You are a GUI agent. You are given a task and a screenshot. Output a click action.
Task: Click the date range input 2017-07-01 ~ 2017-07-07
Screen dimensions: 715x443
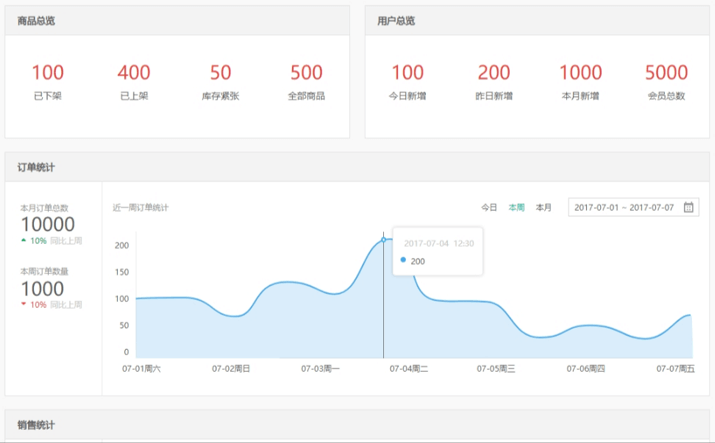pyautogui.click(x=623, y=207)
